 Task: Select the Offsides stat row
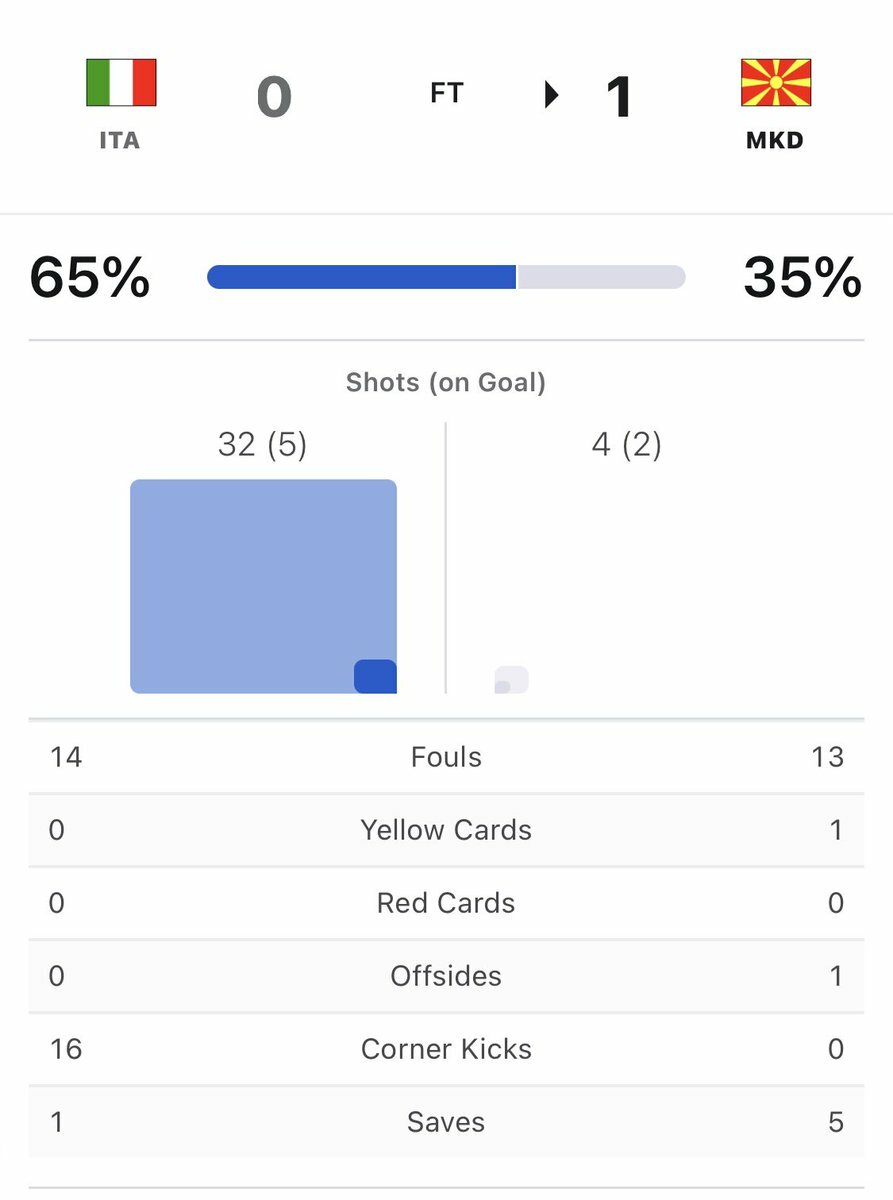[x=446, y=976]
